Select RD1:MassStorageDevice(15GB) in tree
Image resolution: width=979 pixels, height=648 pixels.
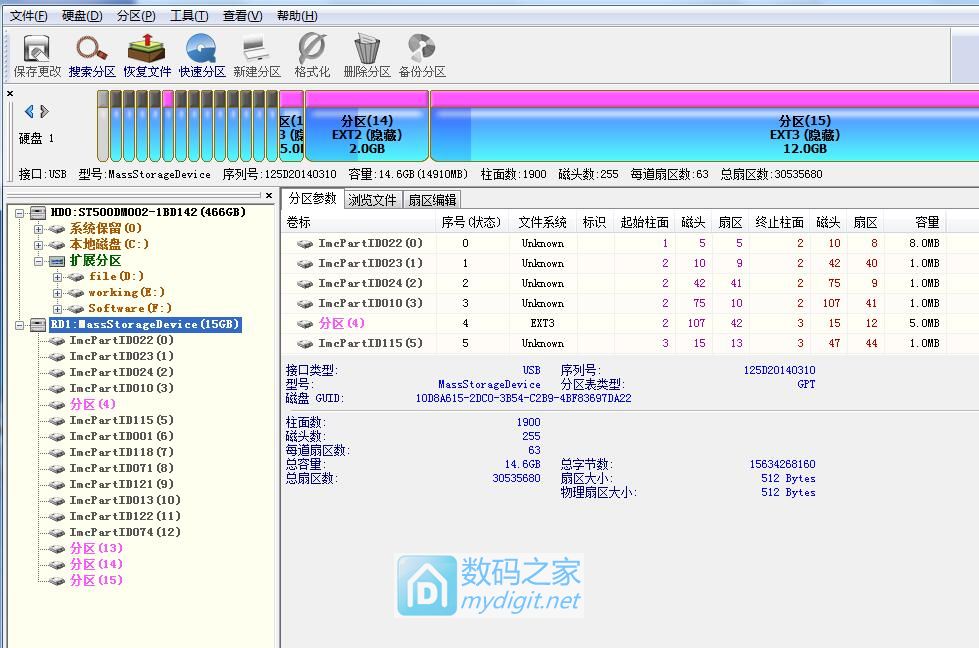(145, 325)
